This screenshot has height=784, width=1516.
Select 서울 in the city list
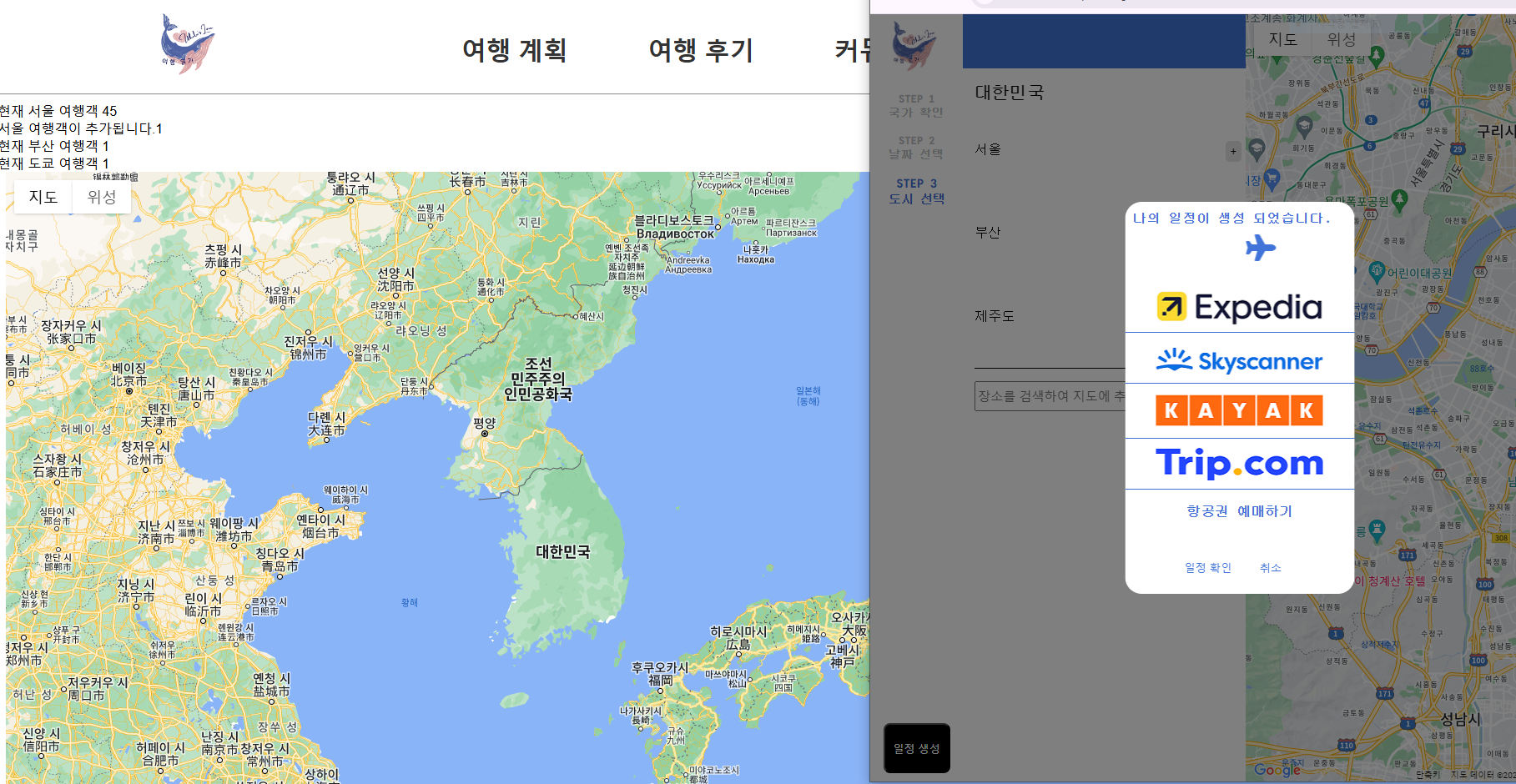pos(988,149)
